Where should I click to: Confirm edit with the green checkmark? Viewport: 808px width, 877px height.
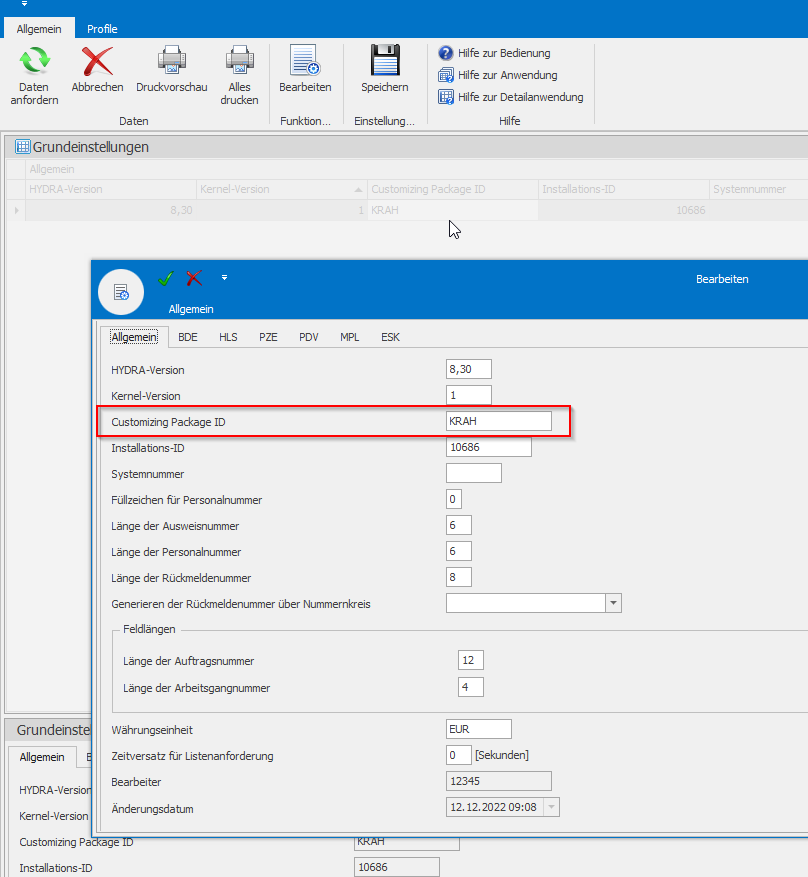click(x=166, y=279)
